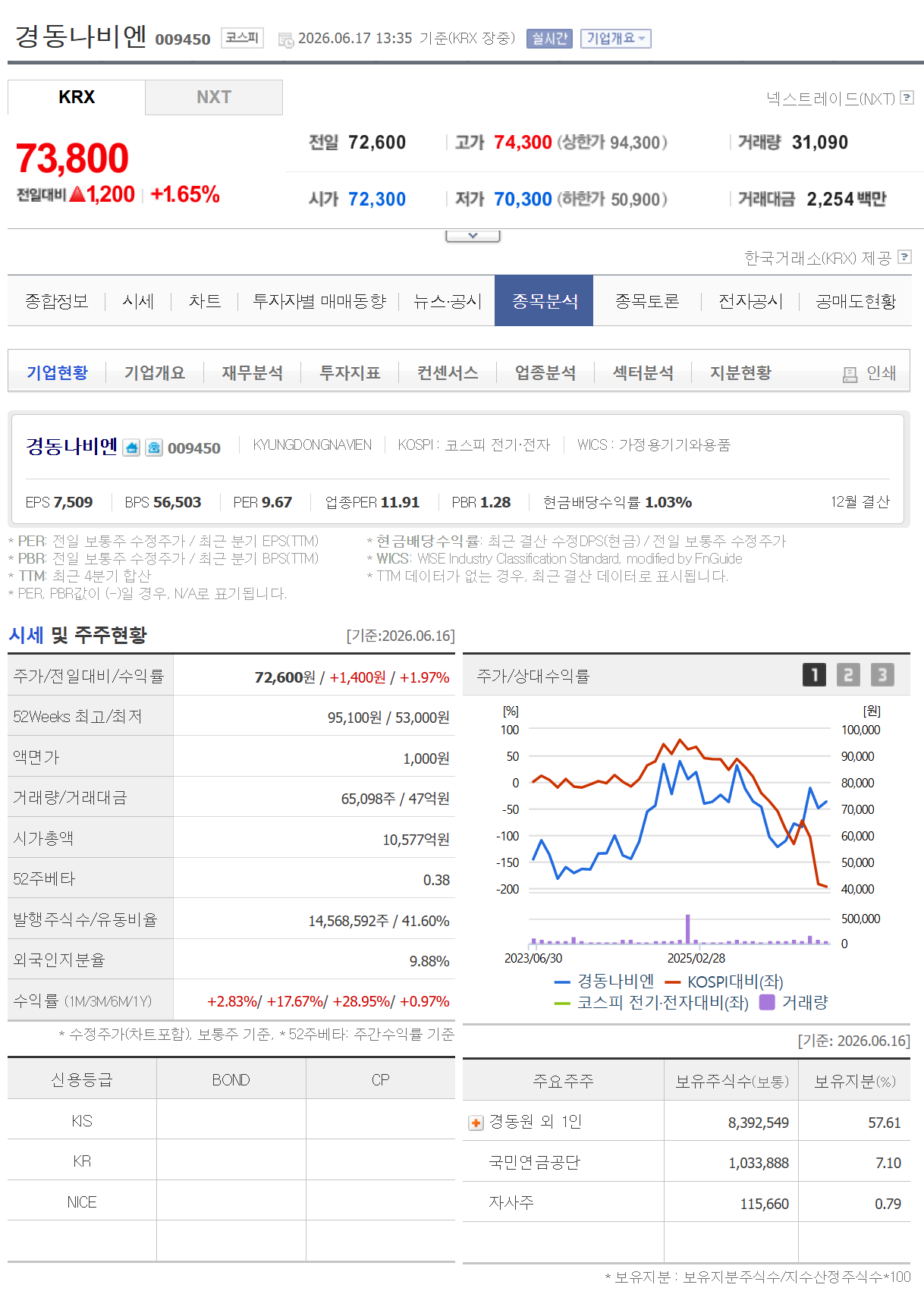This screenshot has height=1291, width=924.
Task: Click the home icon beside 경동나비엔 009450
Action: click(x=132, y=448)
